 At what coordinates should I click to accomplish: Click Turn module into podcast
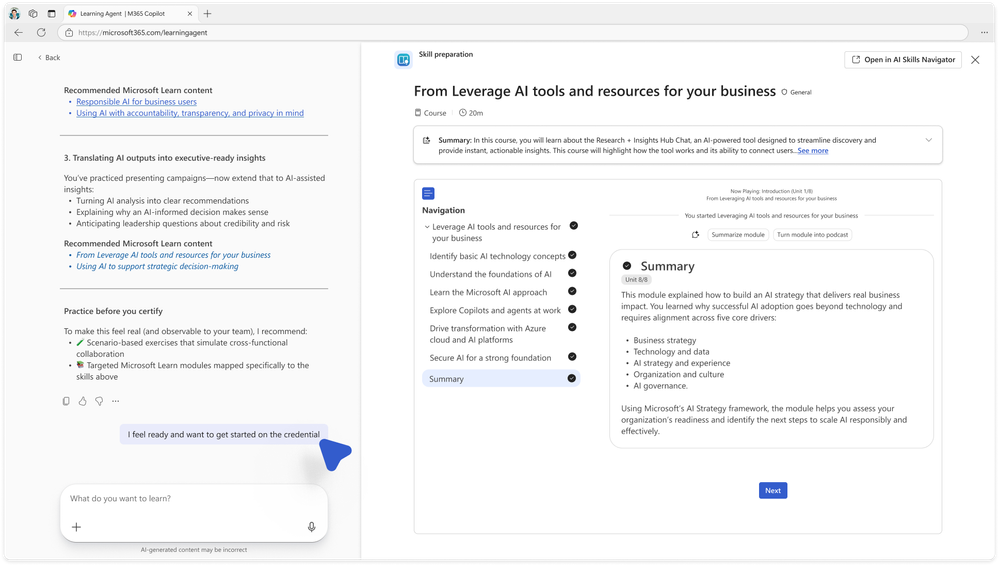812,235
